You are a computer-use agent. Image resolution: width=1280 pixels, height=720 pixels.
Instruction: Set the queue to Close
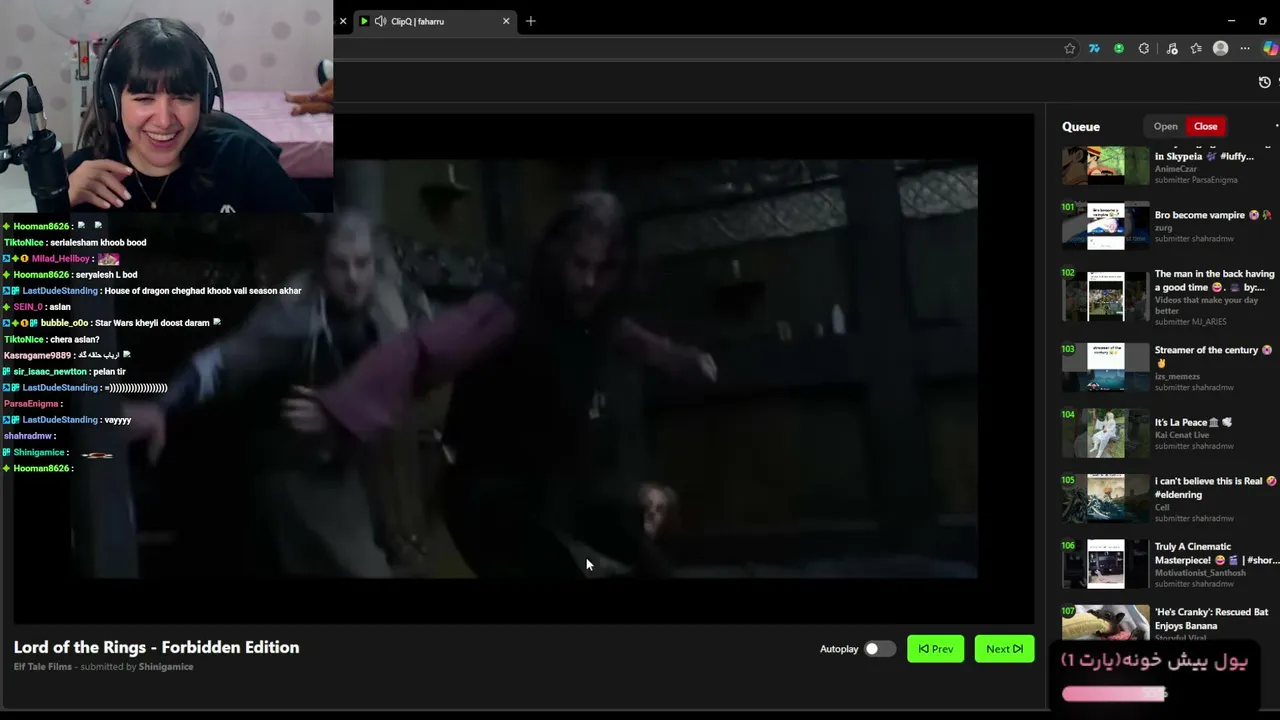coord(1205,126)
